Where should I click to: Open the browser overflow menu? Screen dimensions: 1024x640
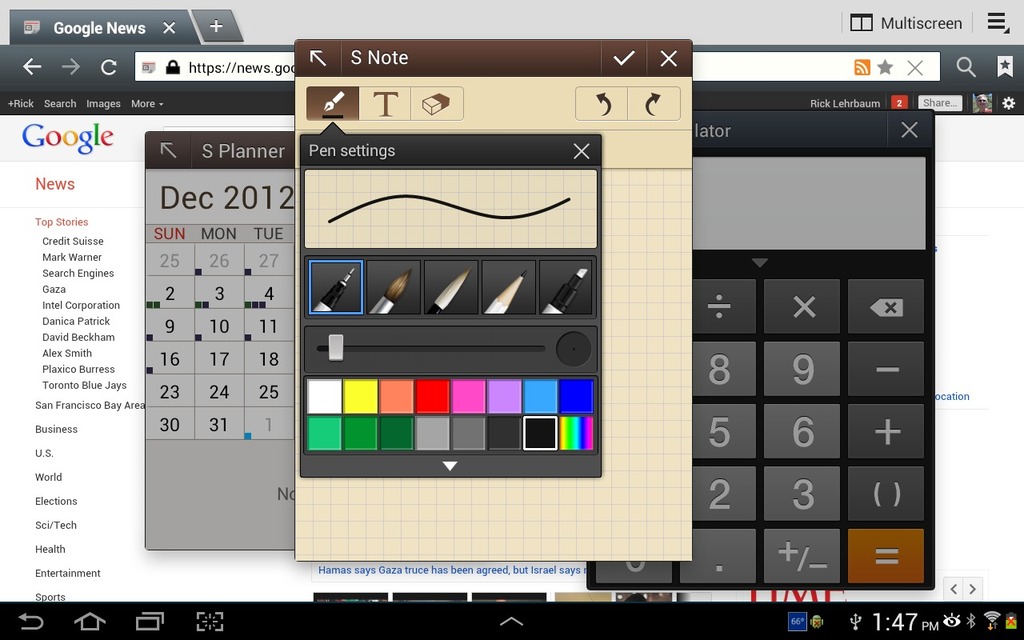point(998,22)
